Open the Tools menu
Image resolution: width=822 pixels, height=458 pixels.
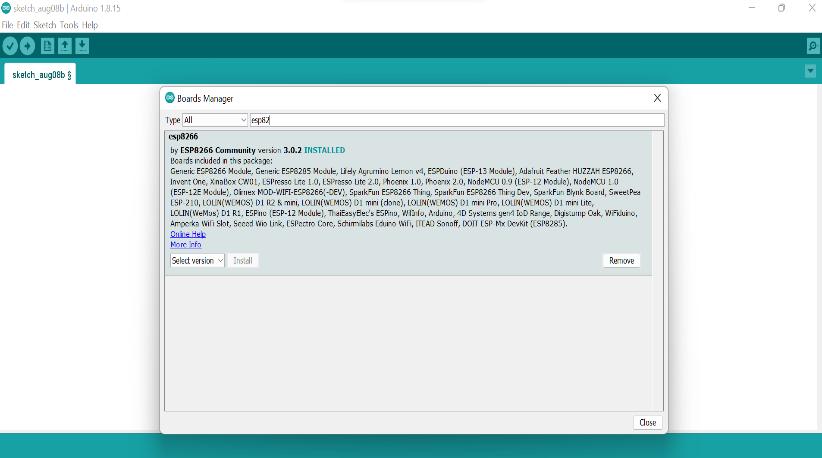tap(69, 25)
